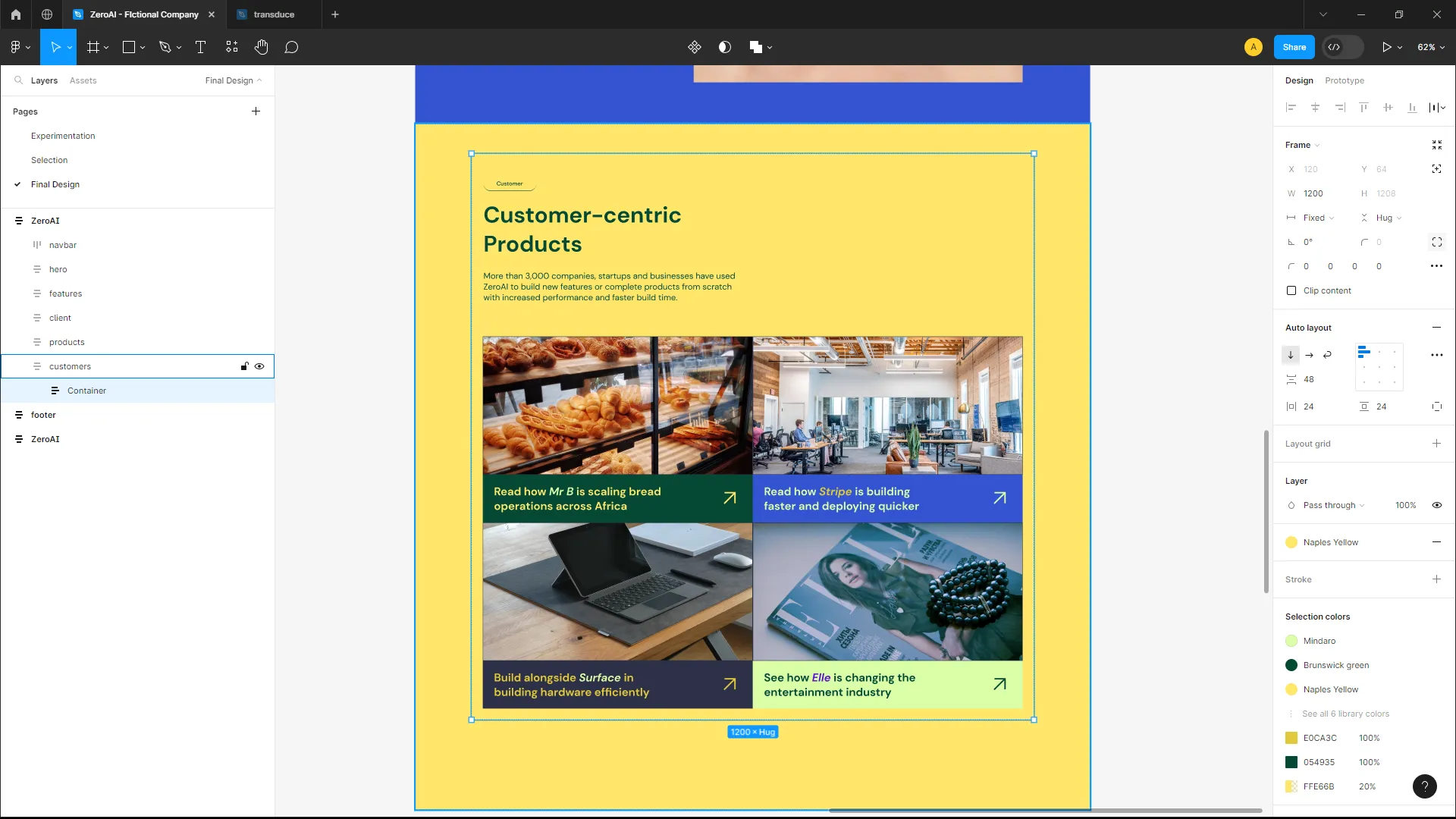Screen dimensions: 1456x819
Task: Select the Hand tool
Action: click(x=261, y=47)
